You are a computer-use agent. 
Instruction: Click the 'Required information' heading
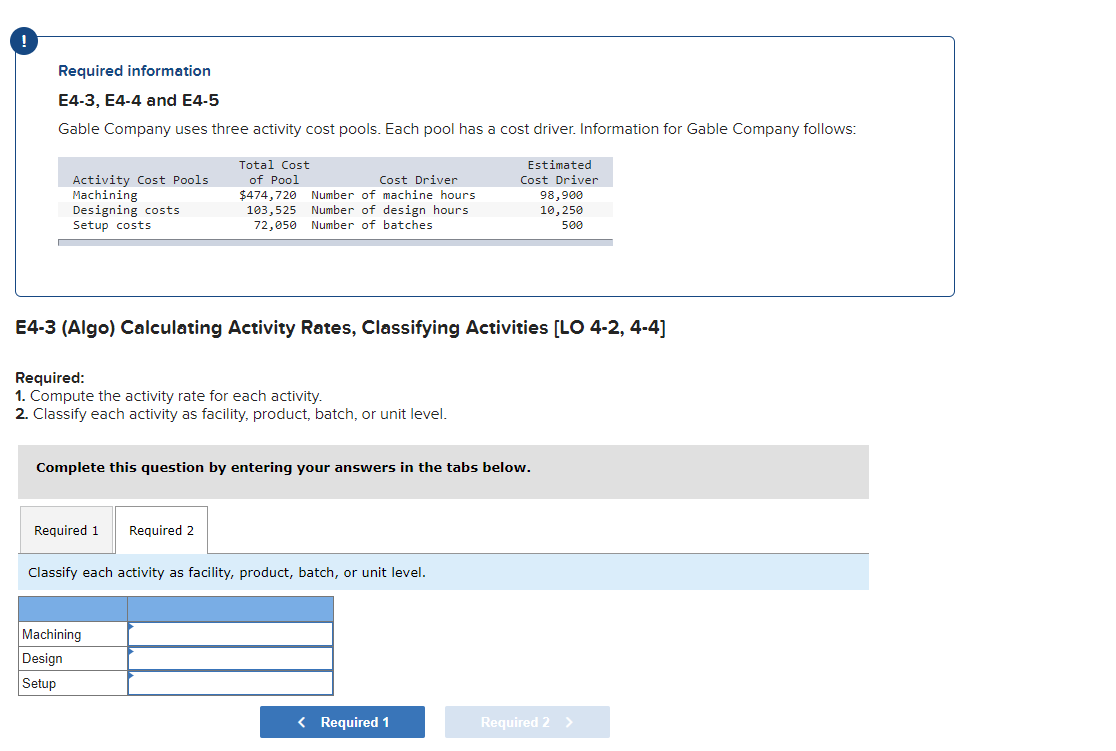pyautogui.click(x=135, y=70)
